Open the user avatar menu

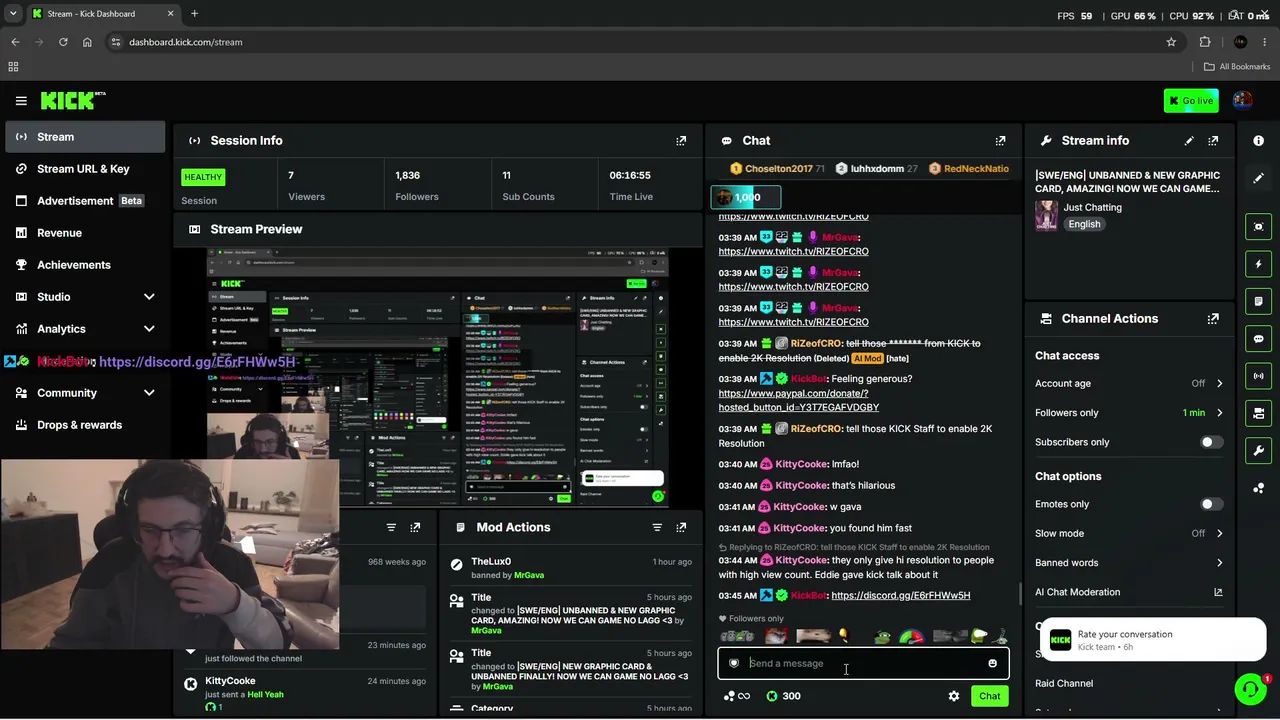pos(1242,100)
